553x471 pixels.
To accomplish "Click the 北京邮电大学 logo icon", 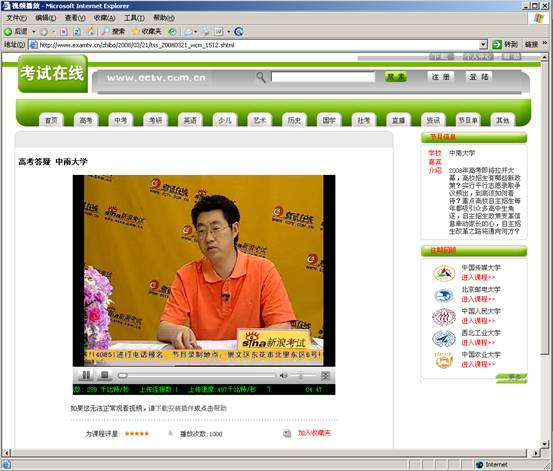I will click(x=444, y=295).
